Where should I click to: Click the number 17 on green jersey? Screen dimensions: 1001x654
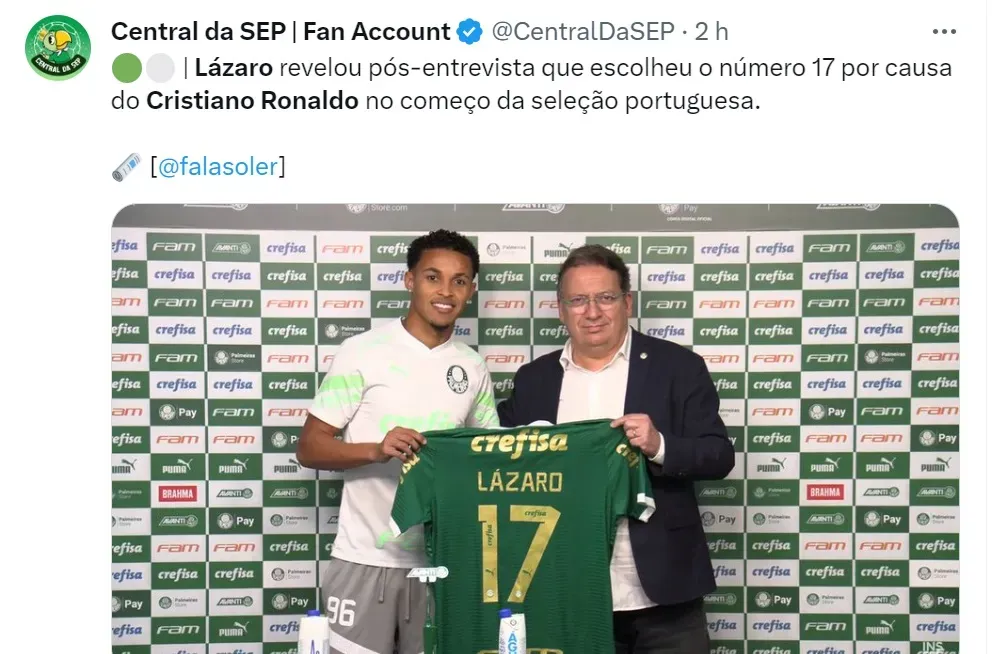(x=520, y=553)
